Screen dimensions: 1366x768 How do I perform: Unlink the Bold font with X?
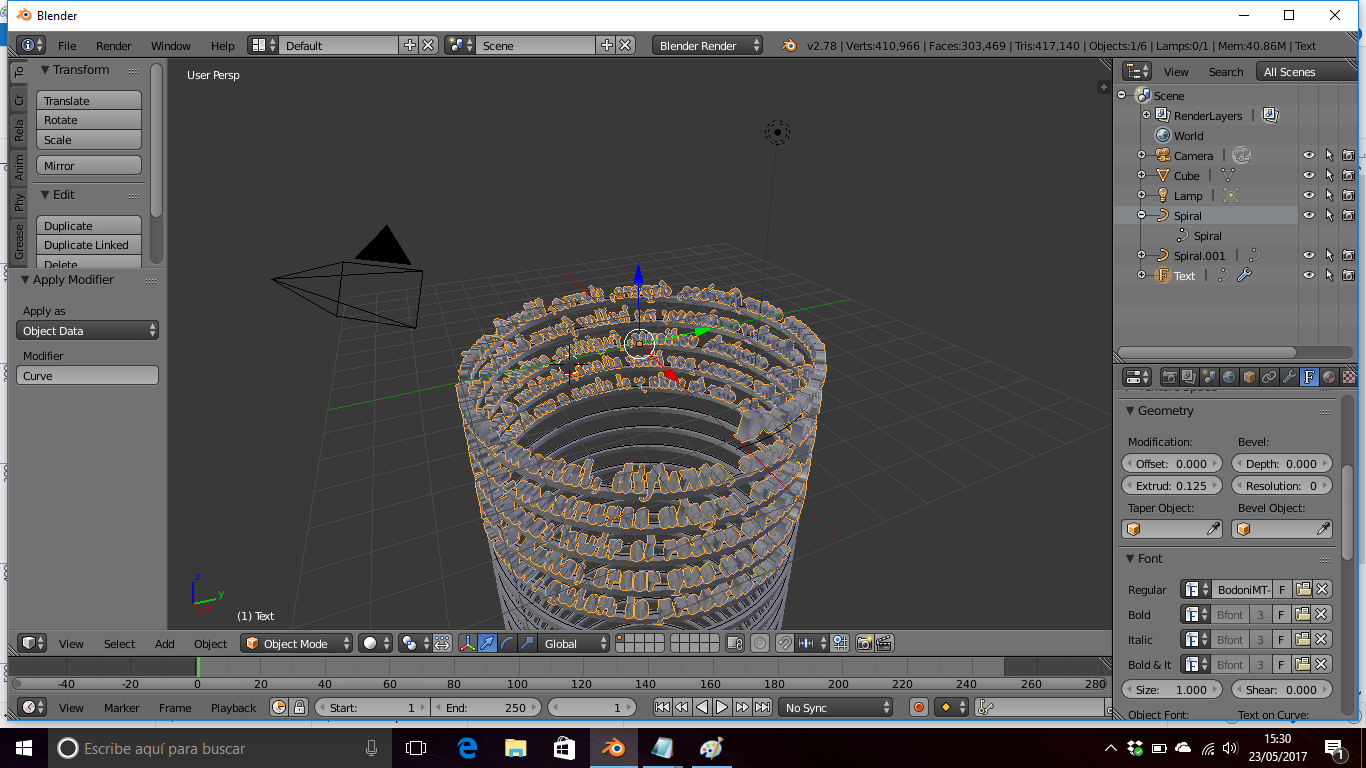(1321, 614)
